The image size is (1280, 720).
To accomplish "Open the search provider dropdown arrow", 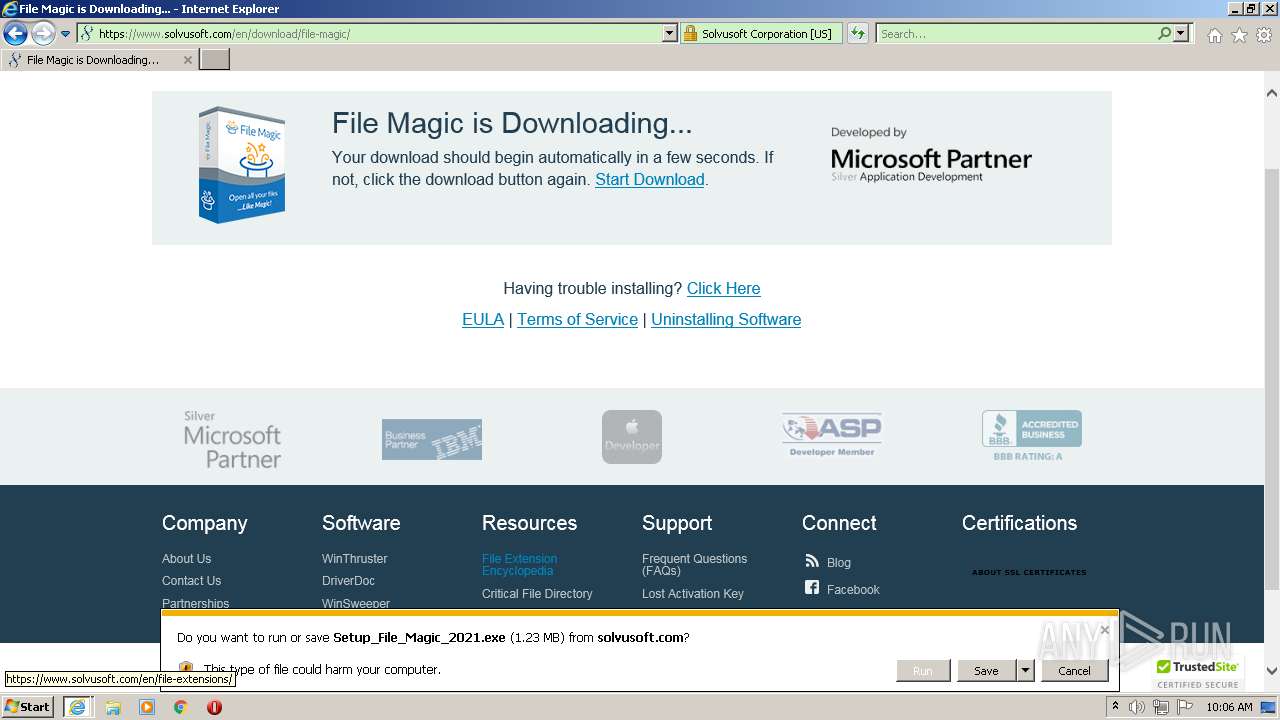I will 1181,33.
